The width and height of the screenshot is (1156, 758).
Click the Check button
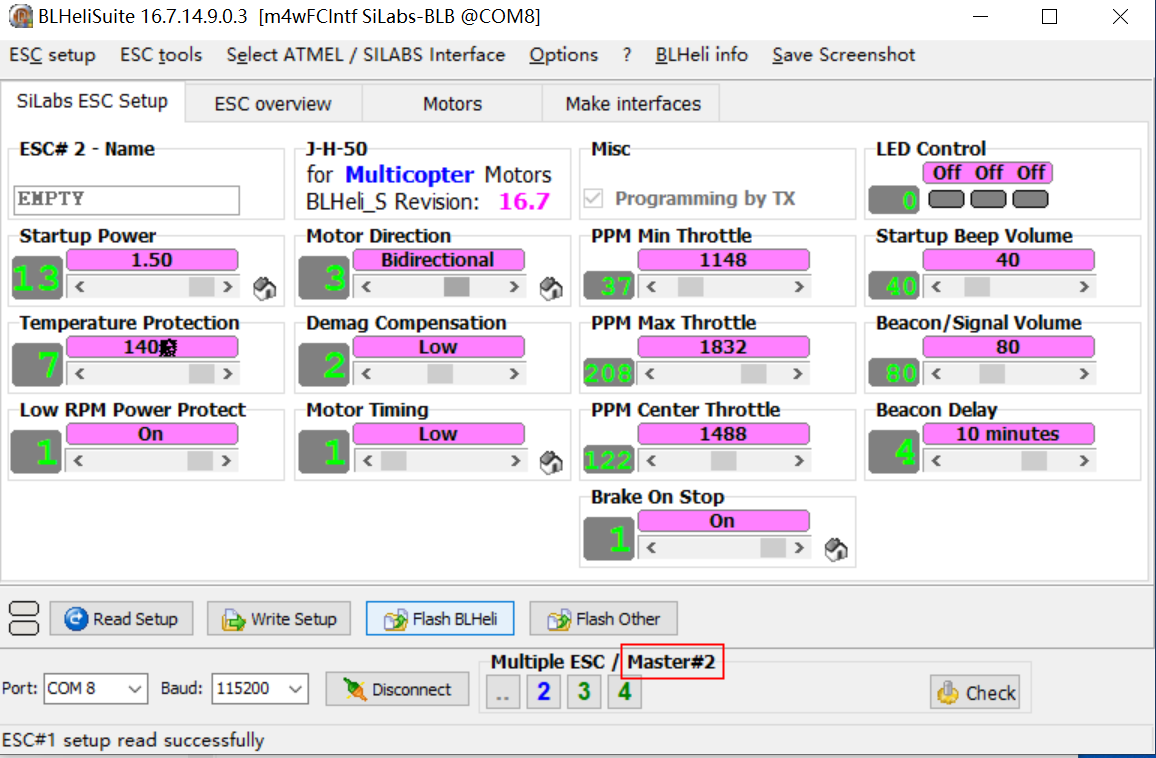(975, 692)
